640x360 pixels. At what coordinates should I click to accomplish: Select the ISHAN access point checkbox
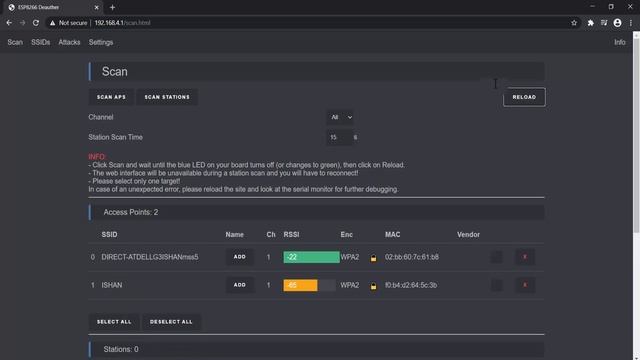click(x=496, y=285)
